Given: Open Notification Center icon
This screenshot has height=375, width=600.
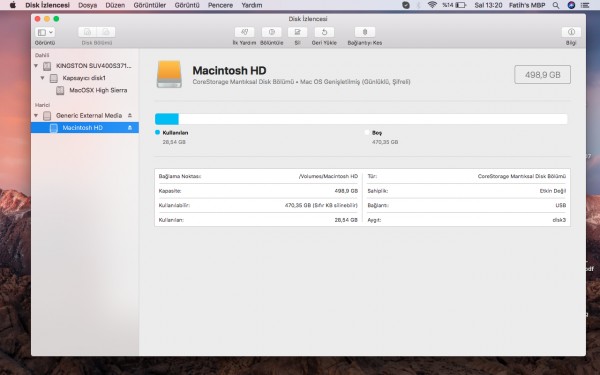Looking at the screenshot, I should click(x=585, y=5).
